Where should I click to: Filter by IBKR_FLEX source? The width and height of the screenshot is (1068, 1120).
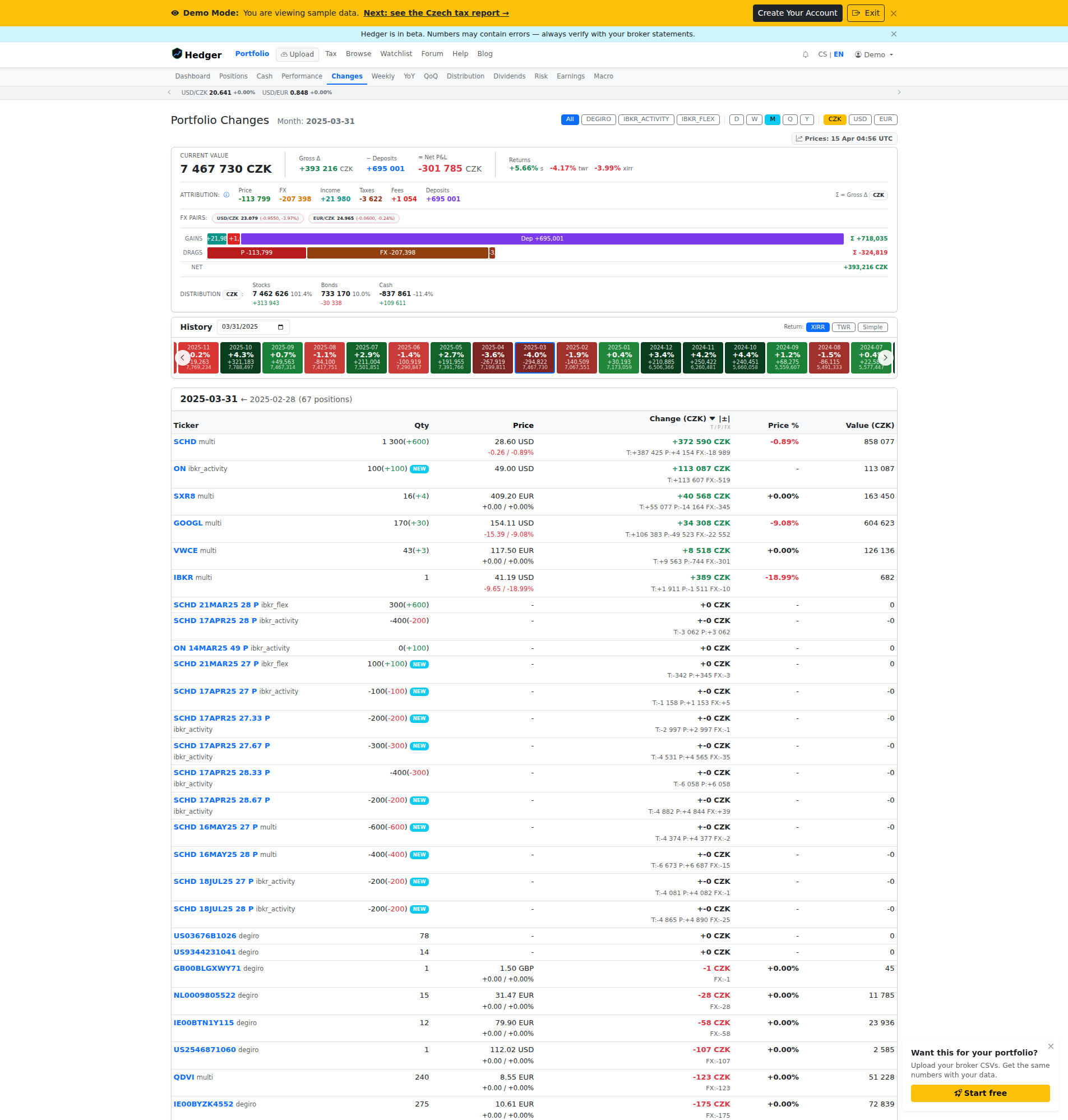point(697,119)
